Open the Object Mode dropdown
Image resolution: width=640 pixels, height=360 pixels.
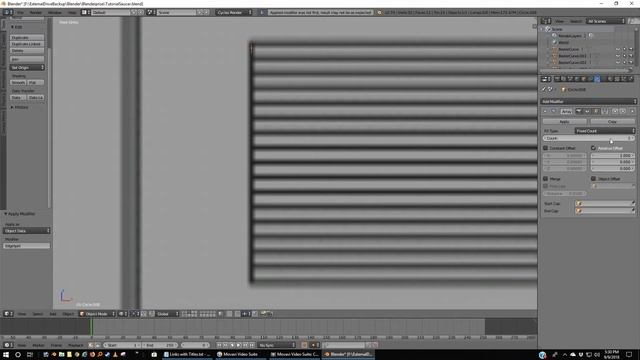[97, 314]
